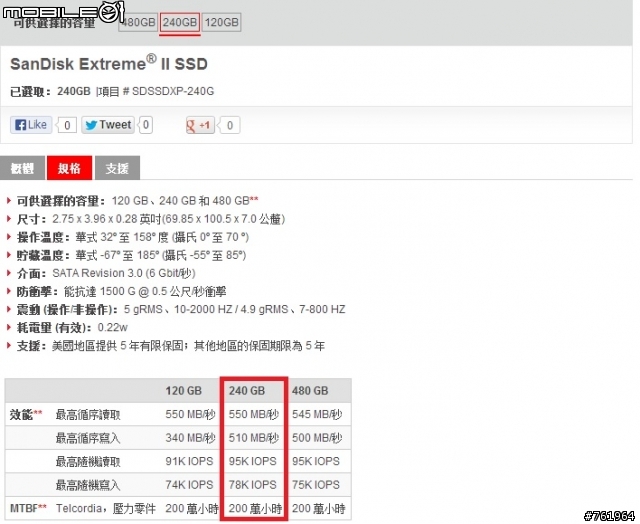Open the 支援 support tab

117,168
